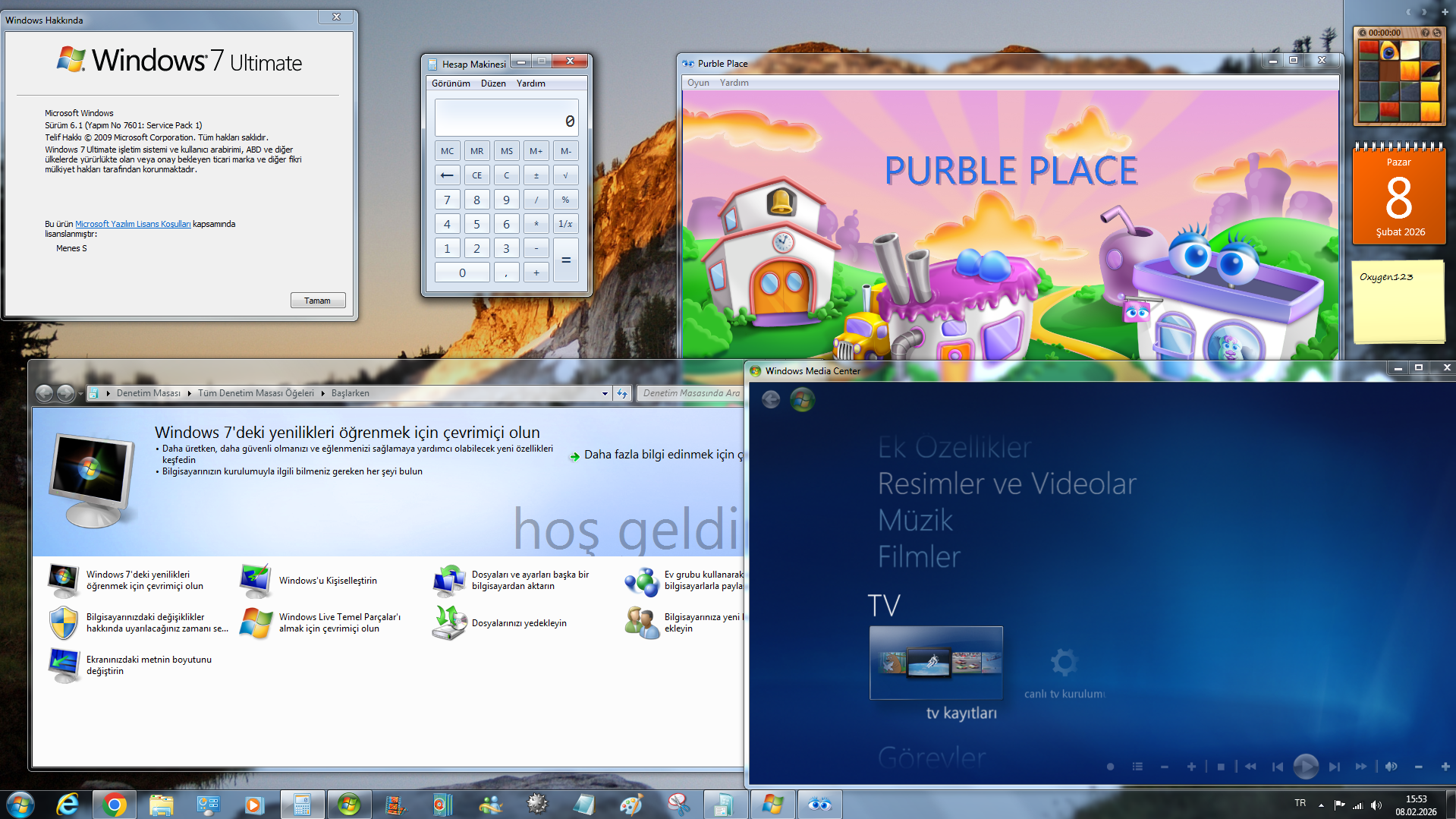Image resolution: width=1456 pixels, height=819 pixels.
Task: Switch to the Purble Place taskbar button
Action: (819, 805)
